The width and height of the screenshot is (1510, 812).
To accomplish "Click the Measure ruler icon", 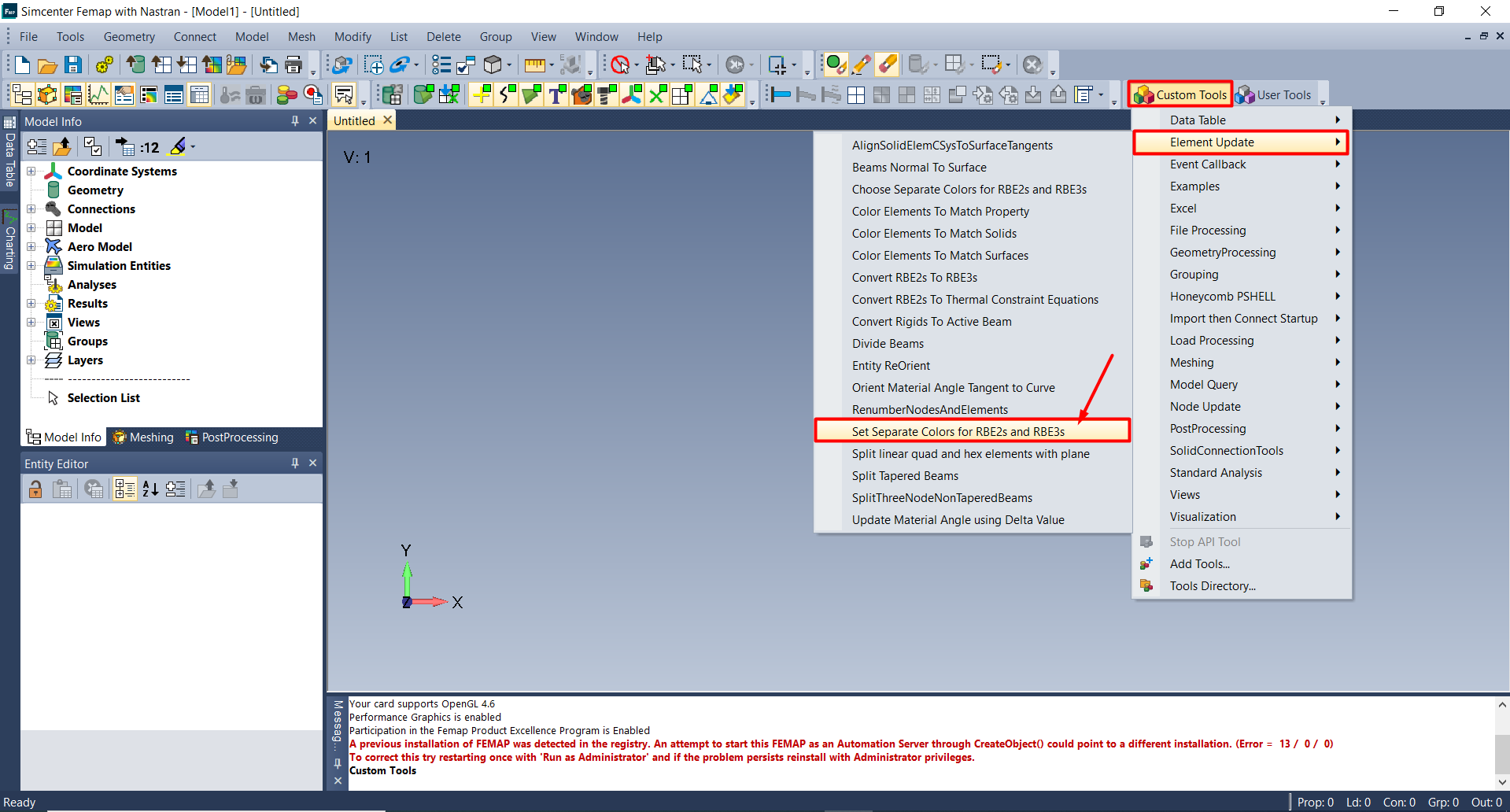I will pyautogui.click(x=534, y=65).
